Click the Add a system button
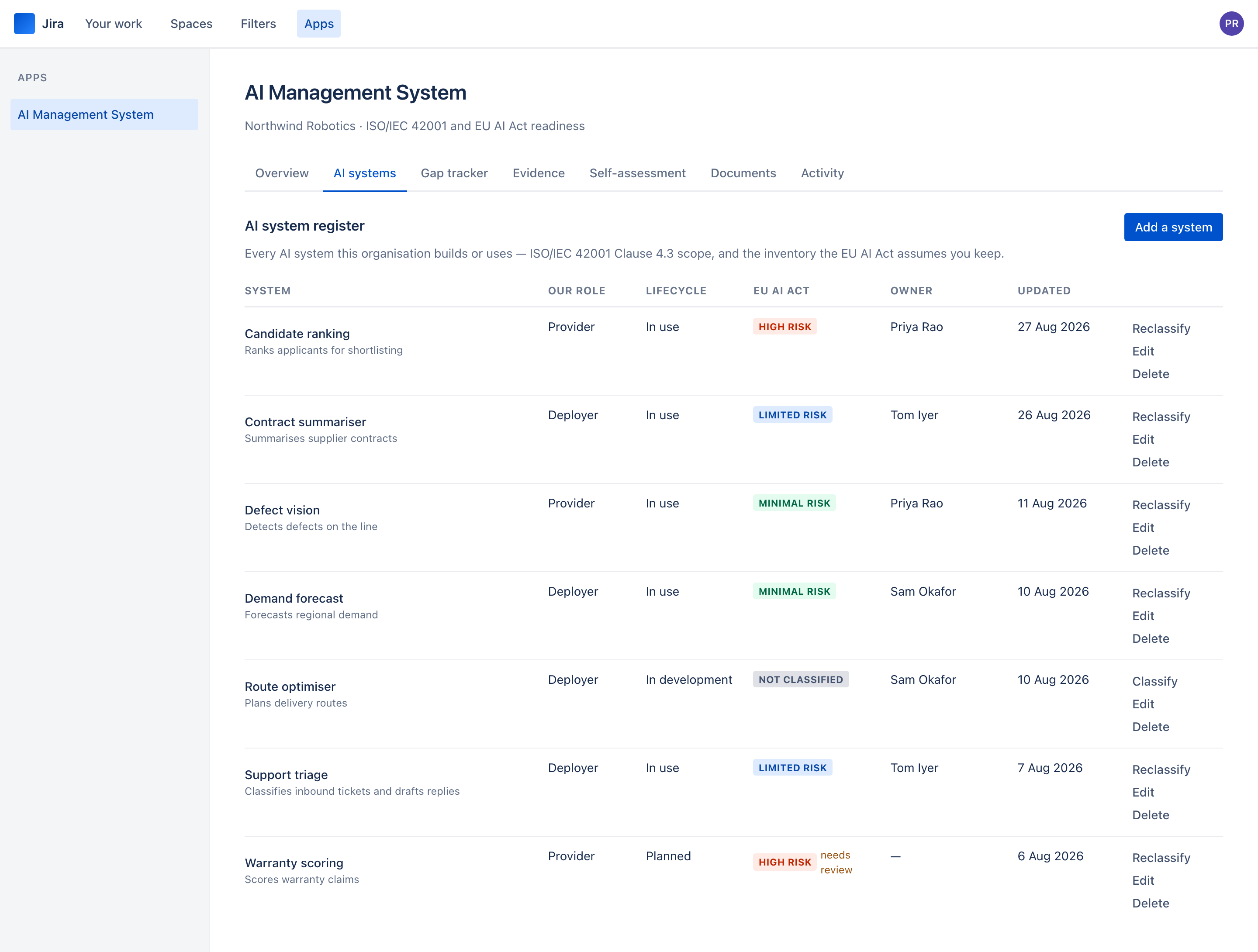 [1173, 228]
